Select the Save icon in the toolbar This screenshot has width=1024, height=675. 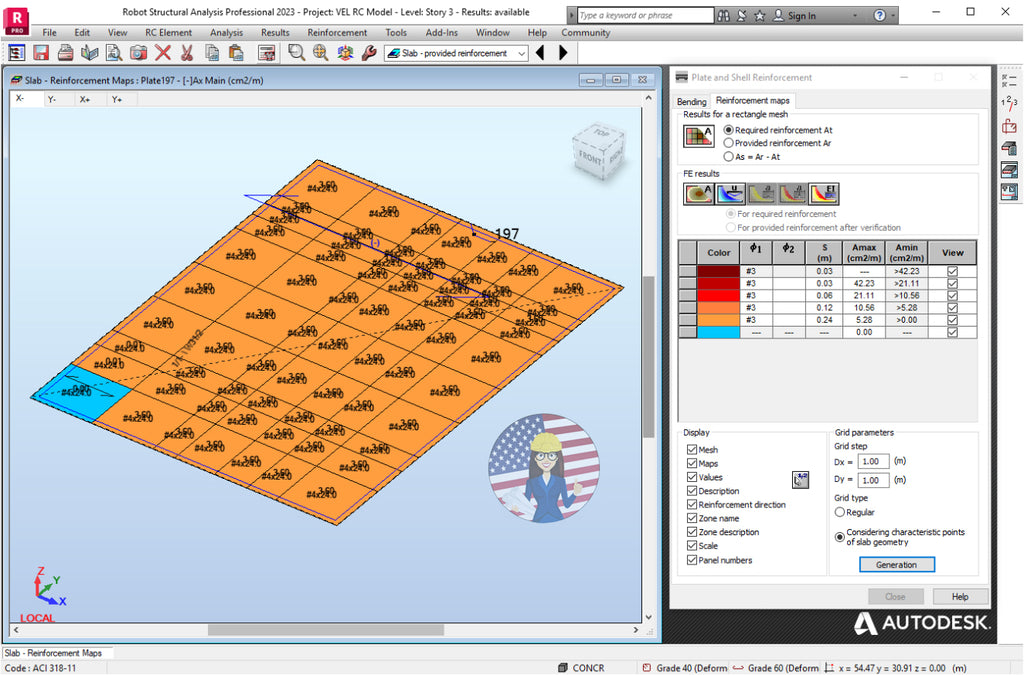(40, 52)
